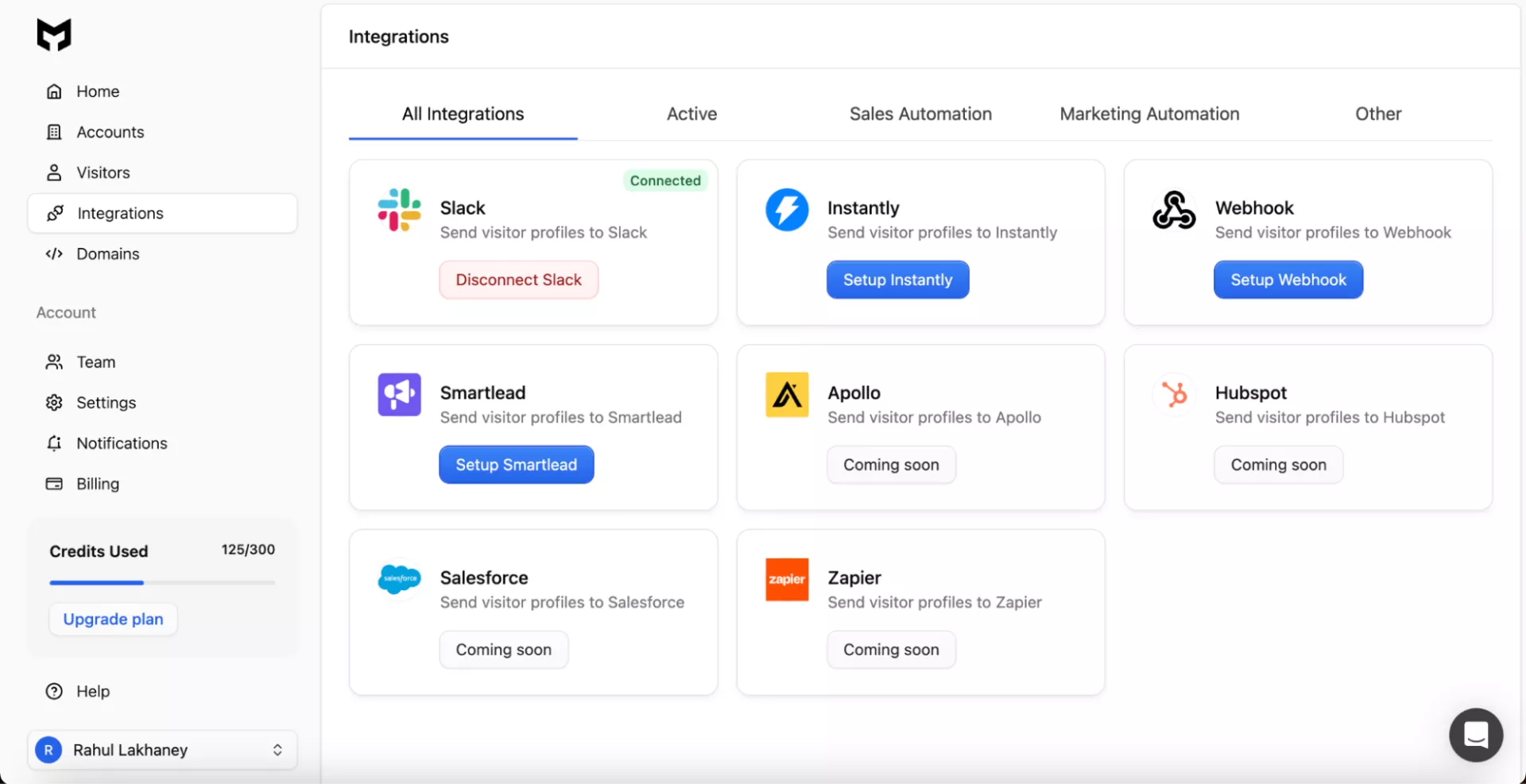Click the Salesforce cloud icon
The height and width of the screenshot is (784, 1526).
click(x=399, y=579)
